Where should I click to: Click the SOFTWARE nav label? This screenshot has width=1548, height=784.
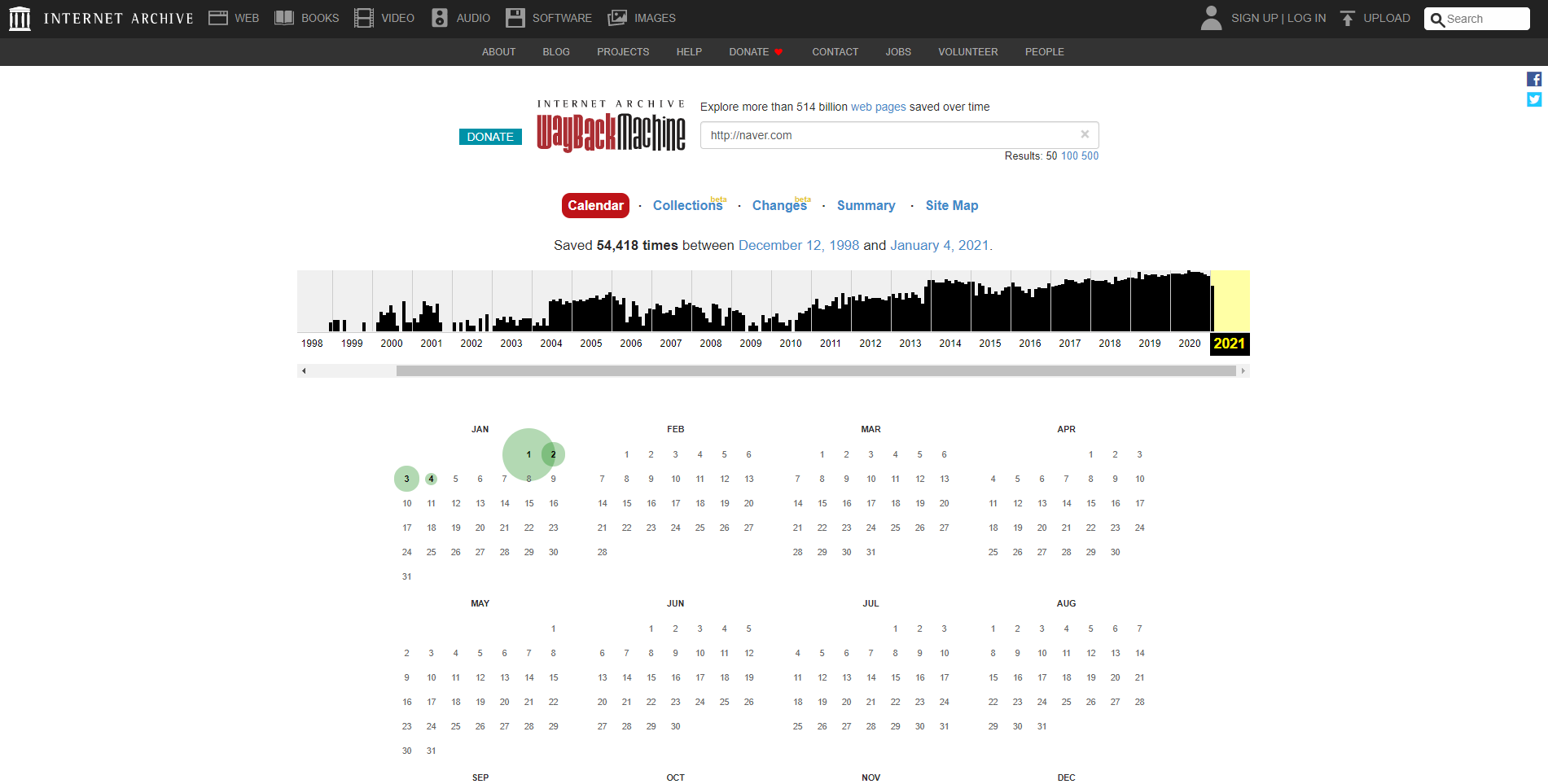click(562, 18)
